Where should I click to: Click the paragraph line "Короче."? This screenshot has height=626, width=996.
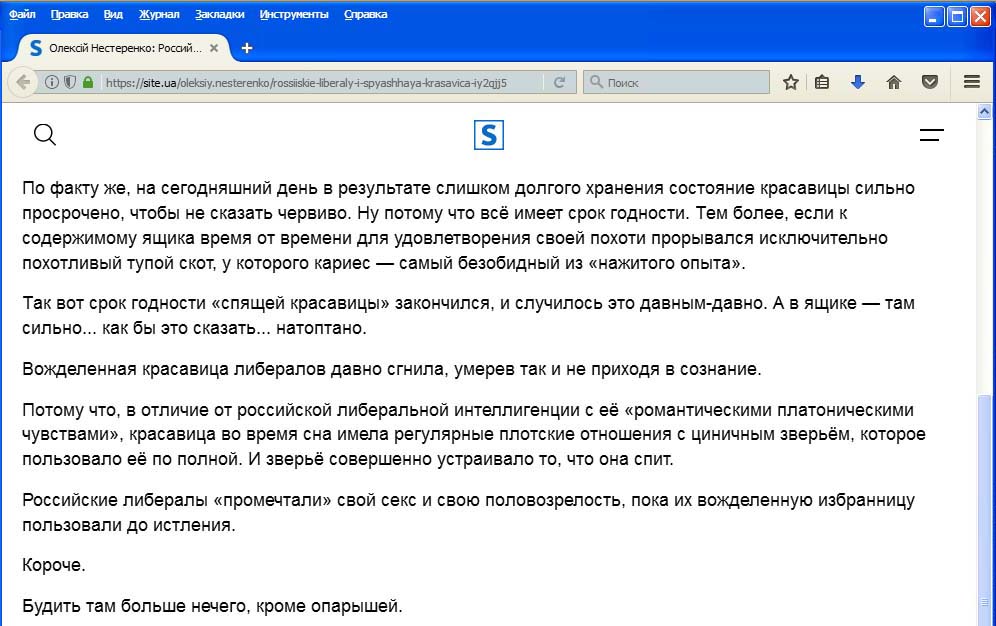[53, 565]
